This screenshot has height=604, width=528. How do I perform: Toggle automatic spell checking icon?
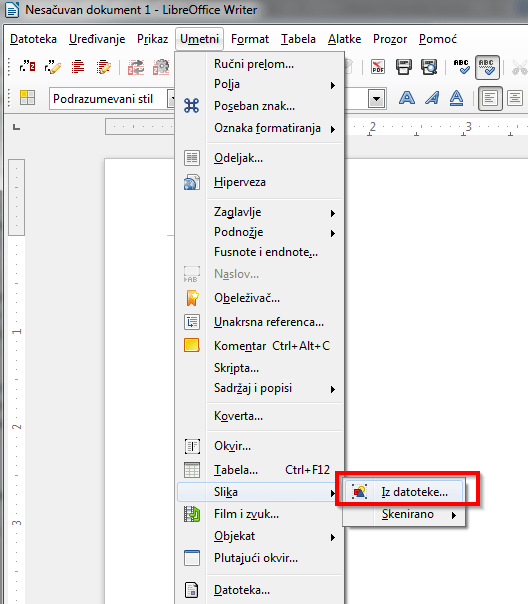[x=487, y=67]
